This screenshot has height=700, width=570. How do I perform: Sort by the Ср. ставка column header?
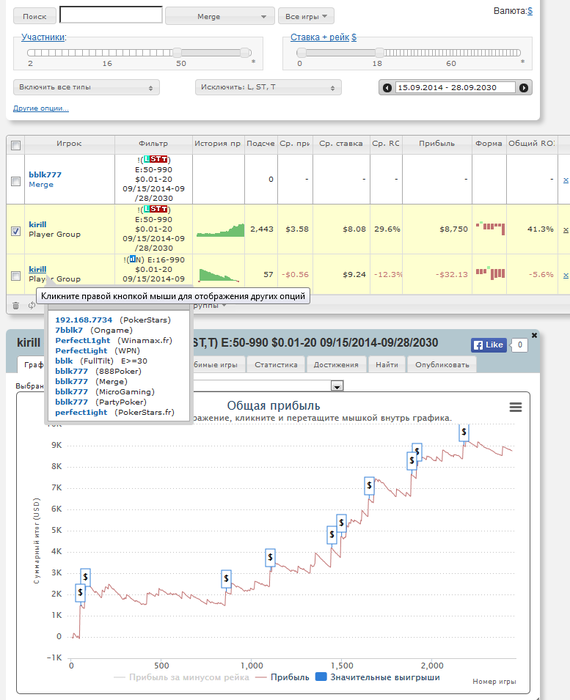(341, 144)
